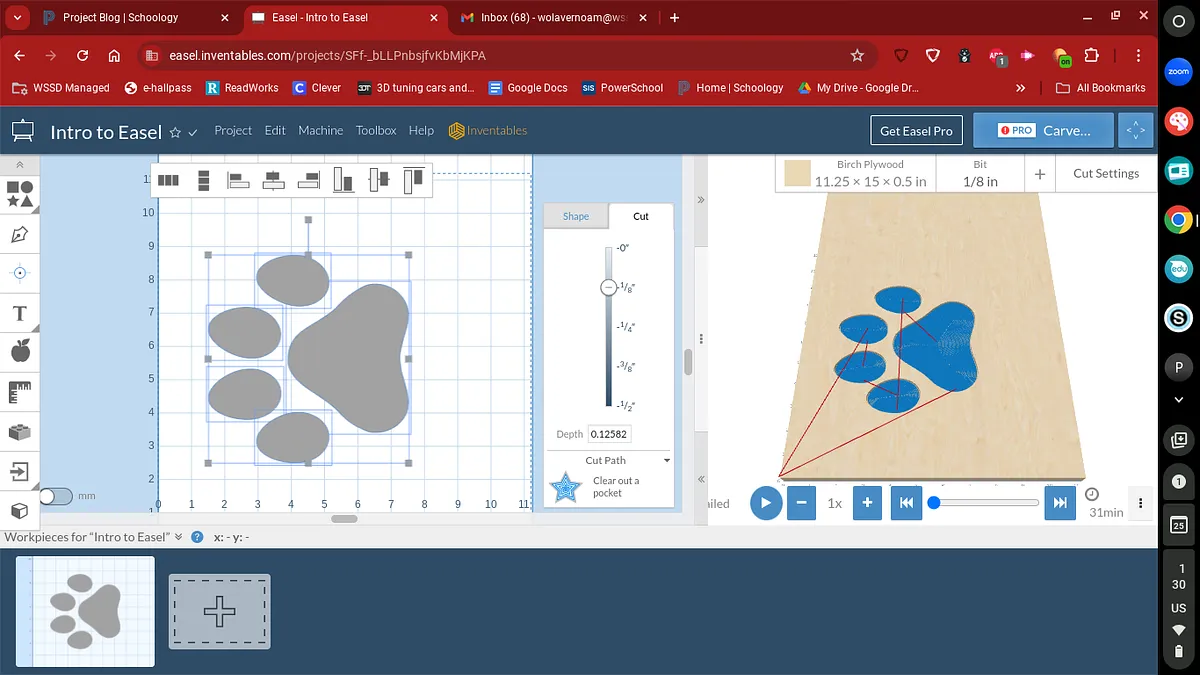Open the Birch Plywood material selector
Viewport: 1200px width, 675px height.
coord(855,173)
